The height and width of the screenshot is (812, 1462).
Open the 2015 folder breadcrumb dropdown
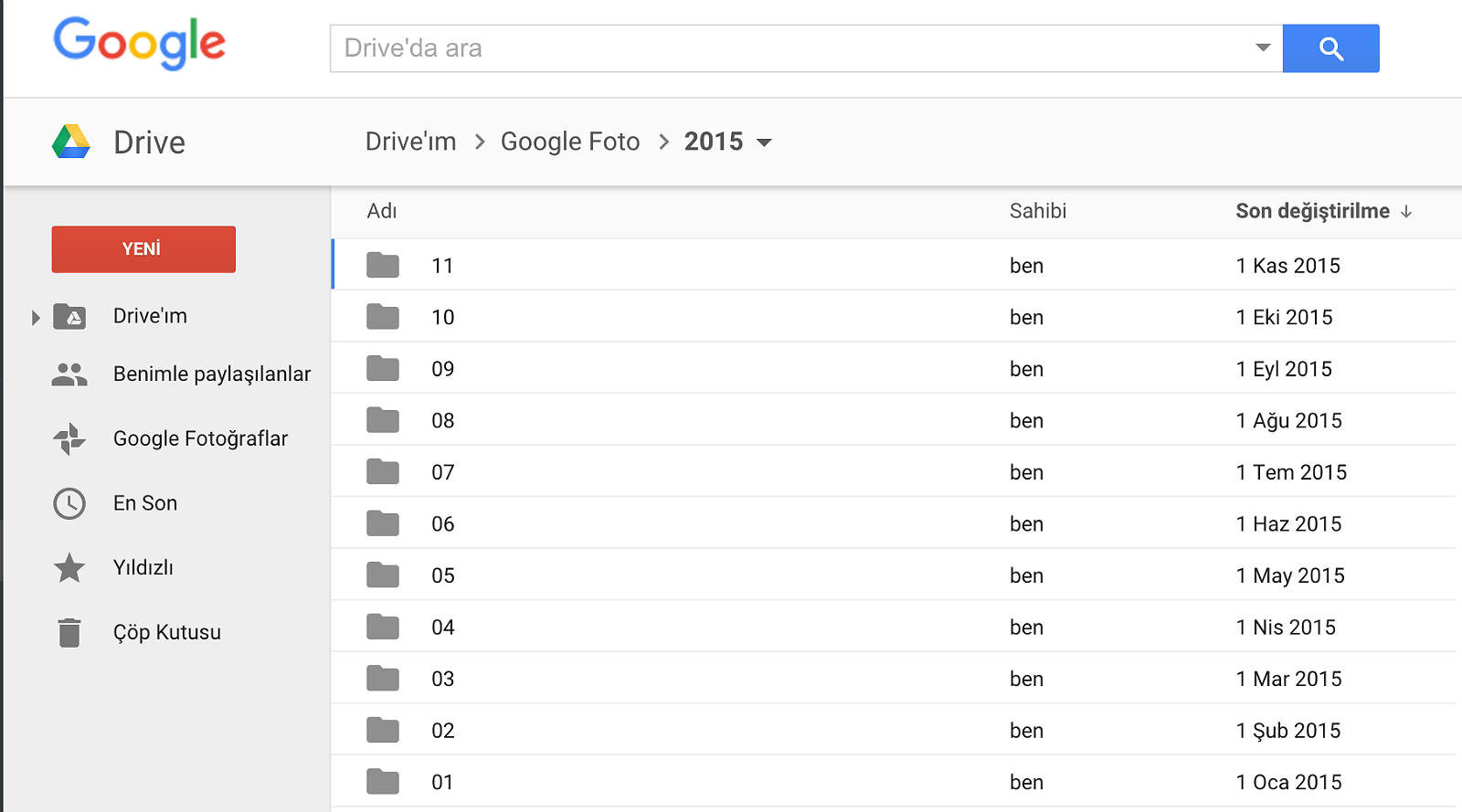[765, 142]
